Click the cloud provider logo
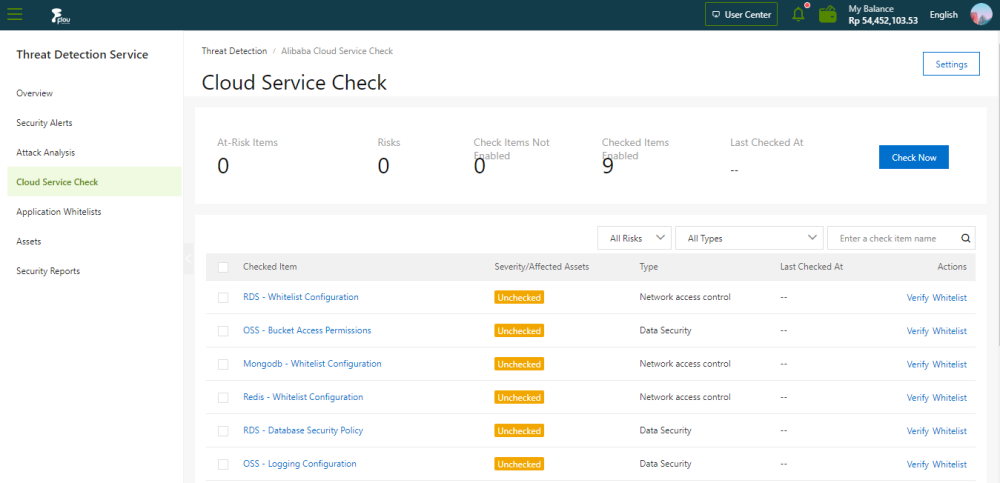1000x483 pixels. click(61, 15)
